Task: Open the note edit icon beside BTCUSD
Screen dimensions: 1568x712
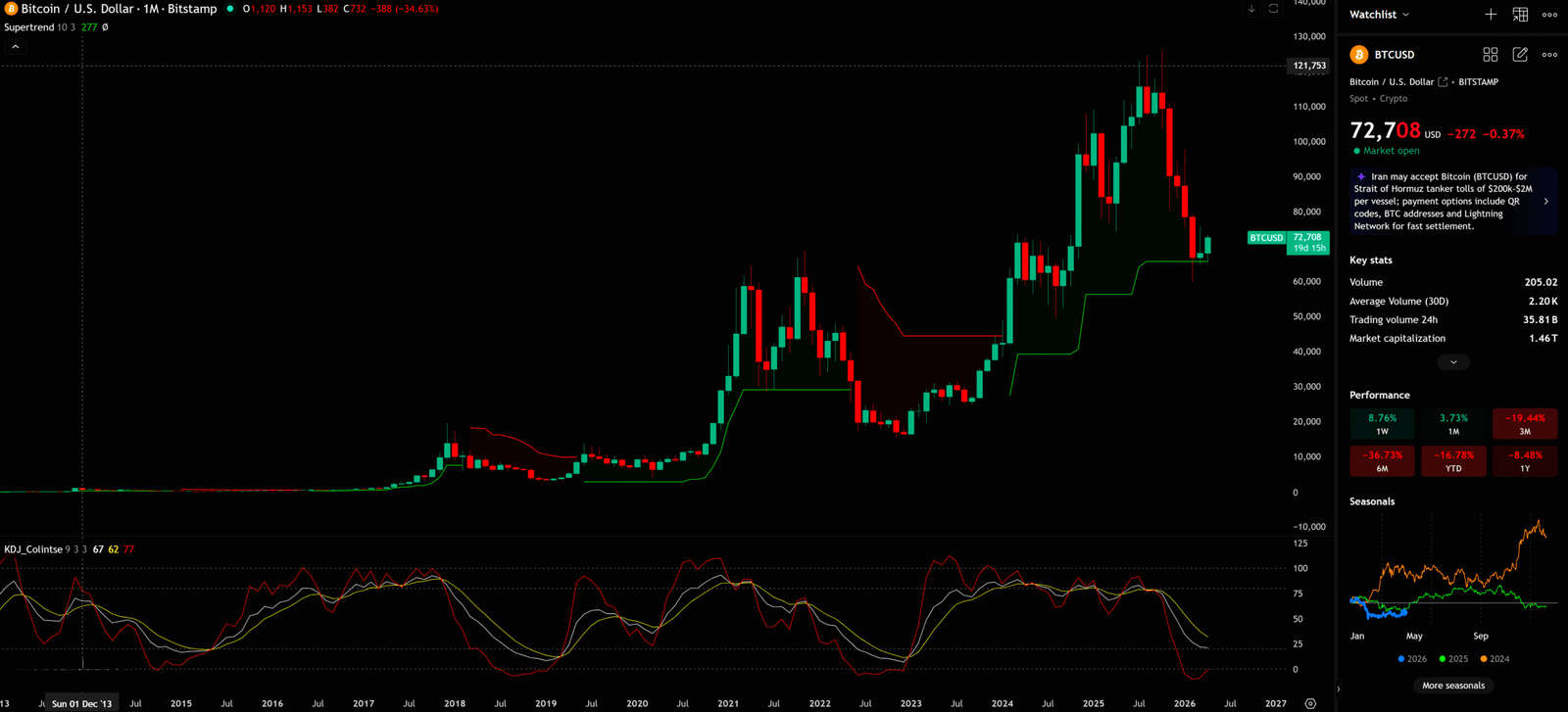Action: (1520, 55)
